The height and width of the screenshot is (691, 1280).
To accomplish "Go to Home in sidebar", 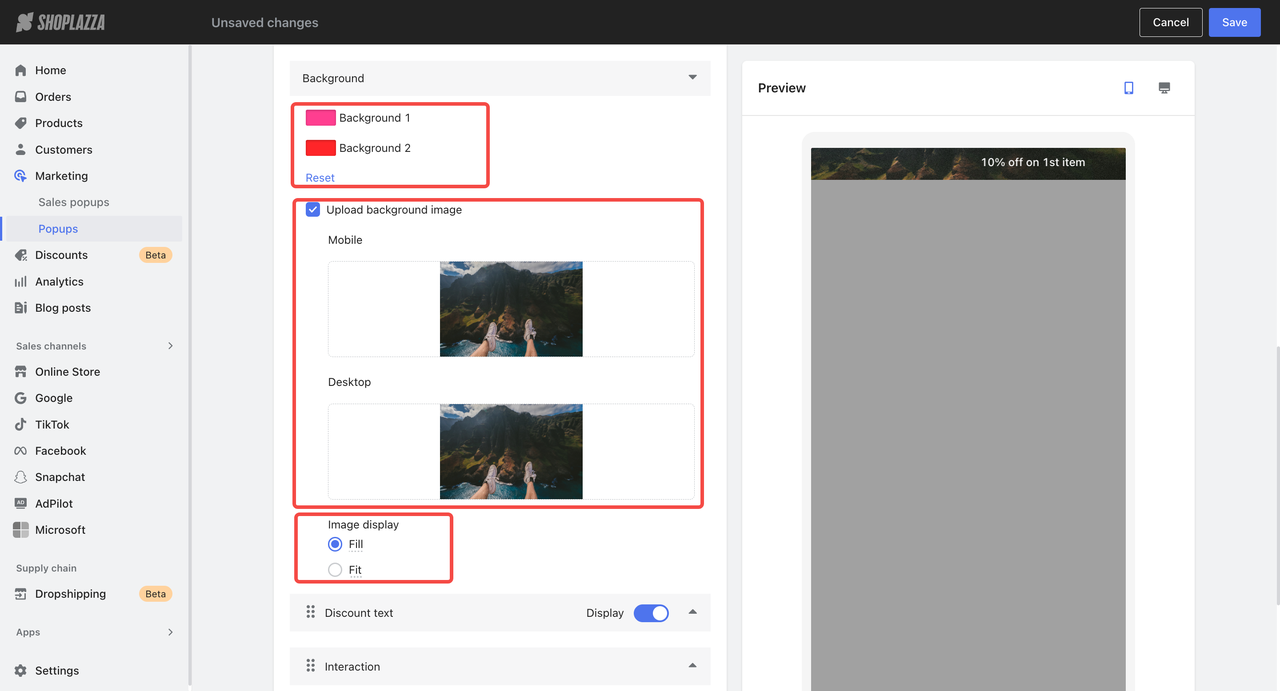I will click(x=51, y=70).
